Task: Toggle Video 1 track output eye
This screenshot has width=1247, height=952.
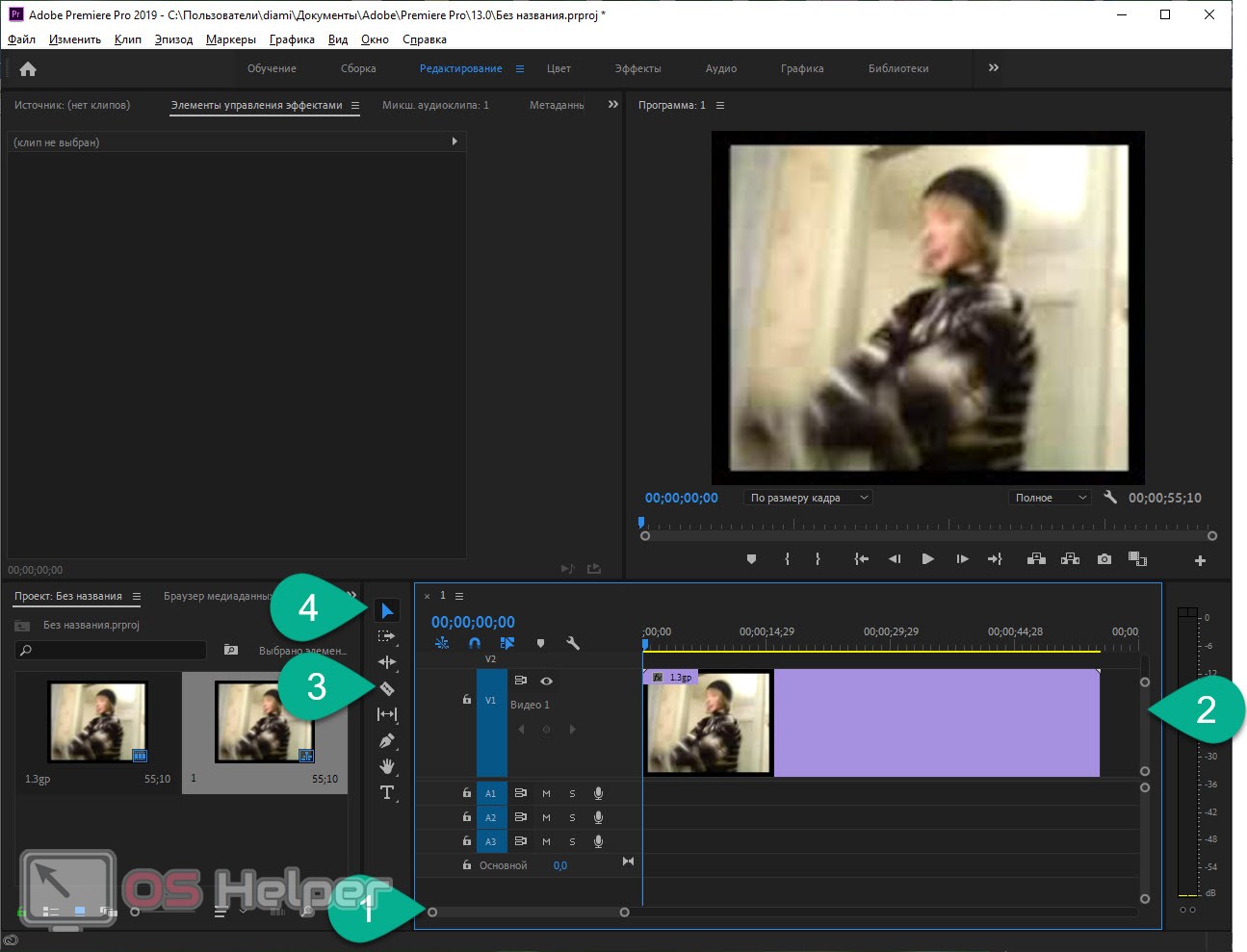Action: click(x=546, y=681)
